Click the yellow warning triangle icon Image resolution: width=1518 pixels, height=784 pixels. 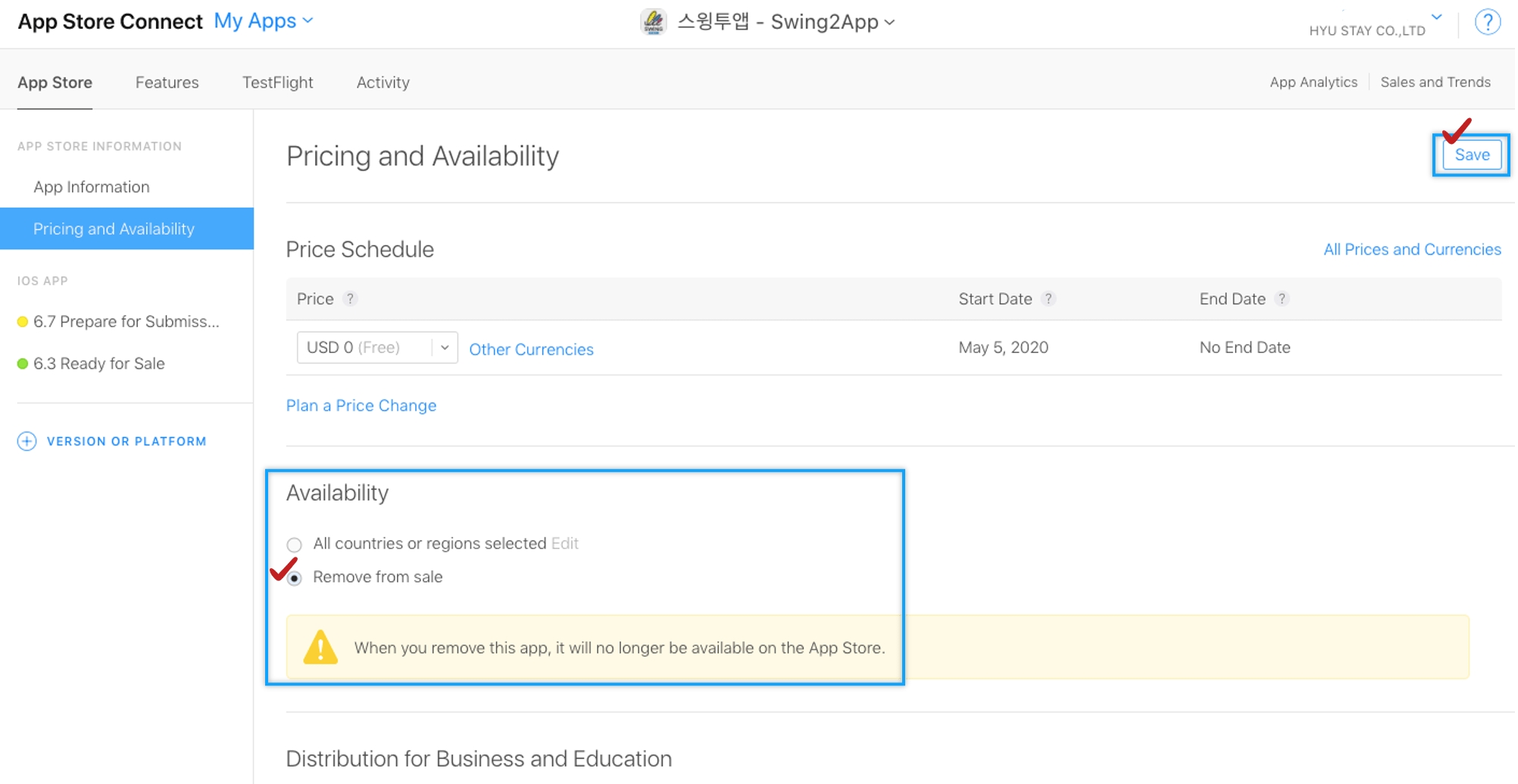pos(320,648)
